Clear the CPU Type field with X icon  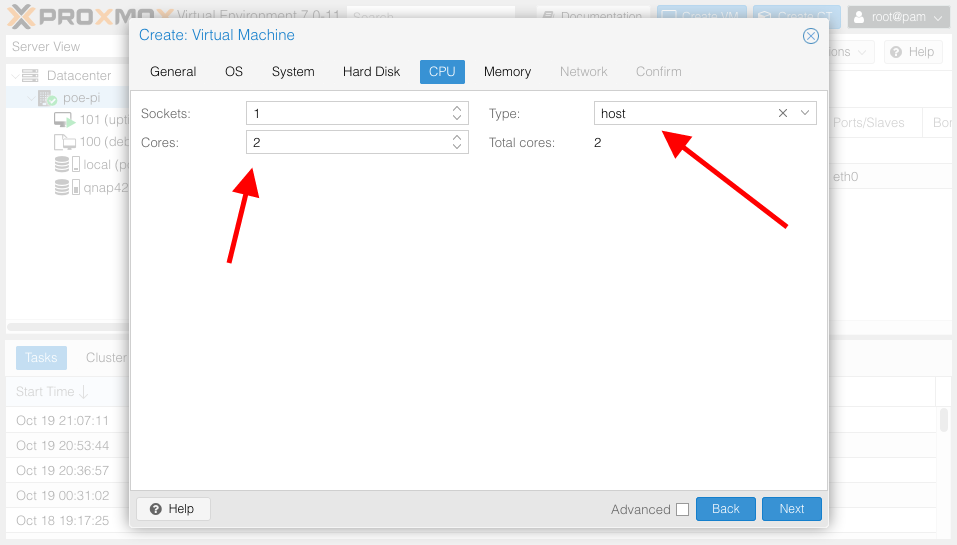point(783,113)
